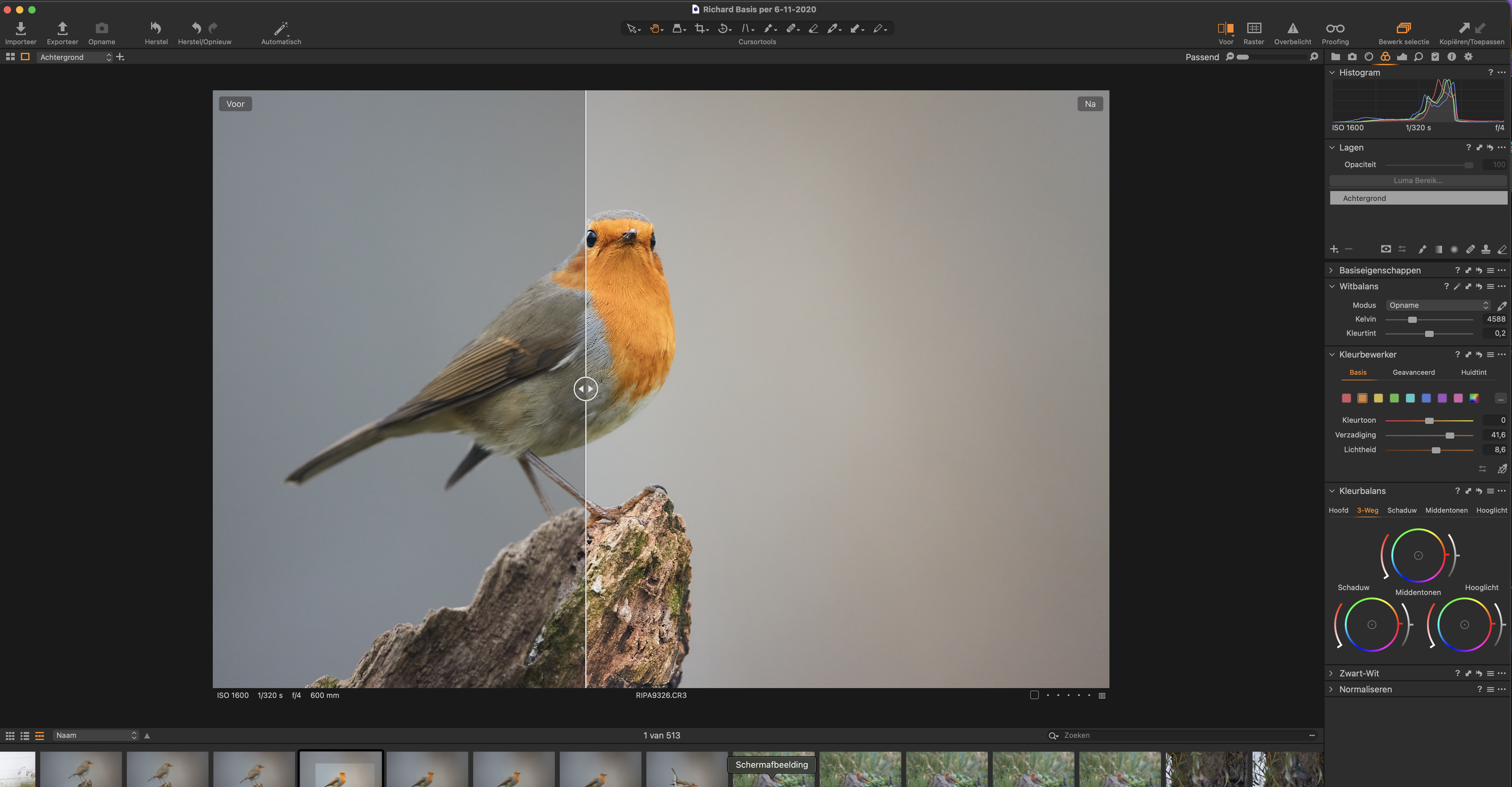This screenshot has height=787, width=1512.
Task: Open the Naam sort dropdown
Action: (96, 735)
